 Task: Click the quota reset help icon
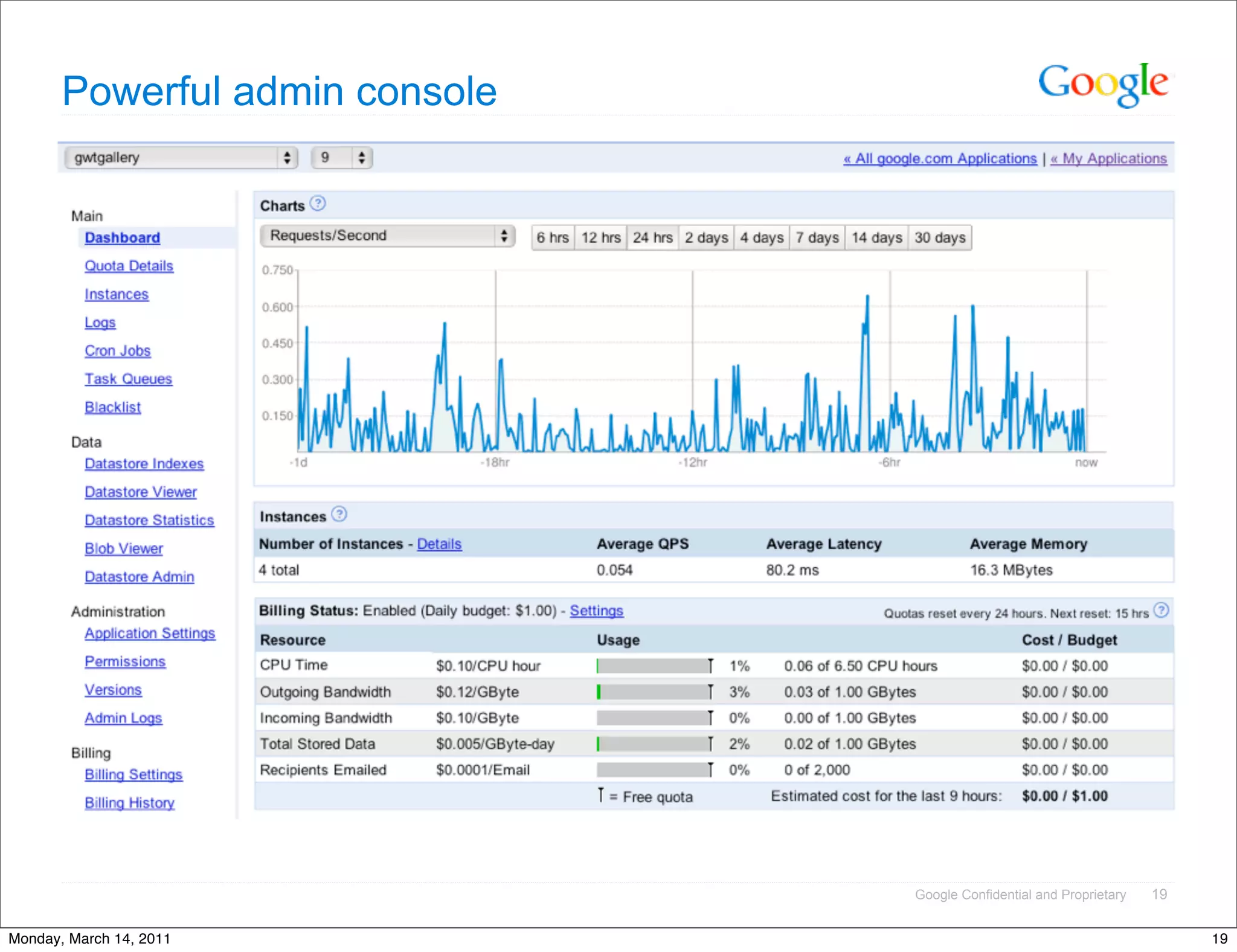tap(1161, 610)
